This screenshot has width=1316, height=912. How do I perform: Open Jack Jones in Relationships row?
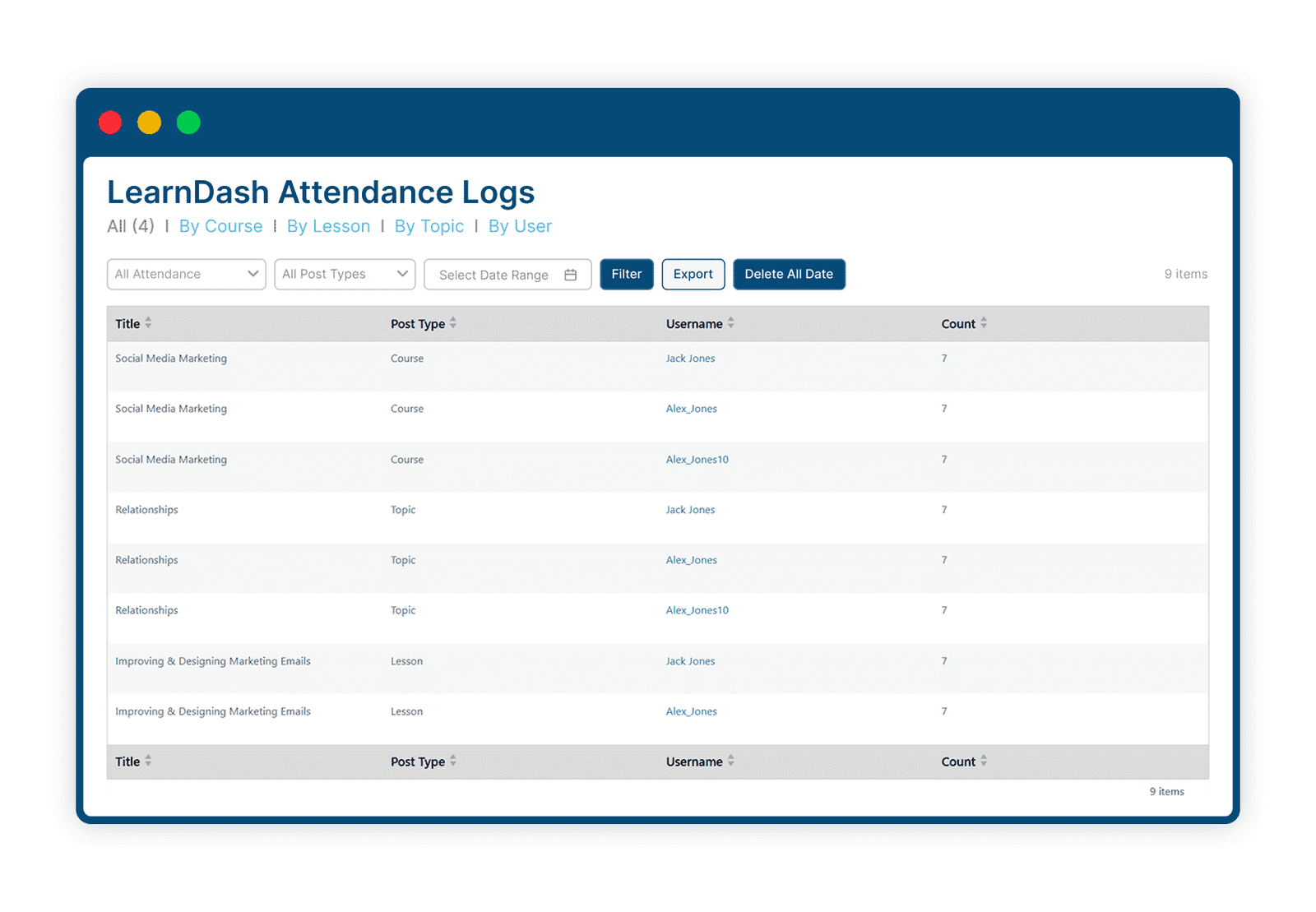(690, 510)
